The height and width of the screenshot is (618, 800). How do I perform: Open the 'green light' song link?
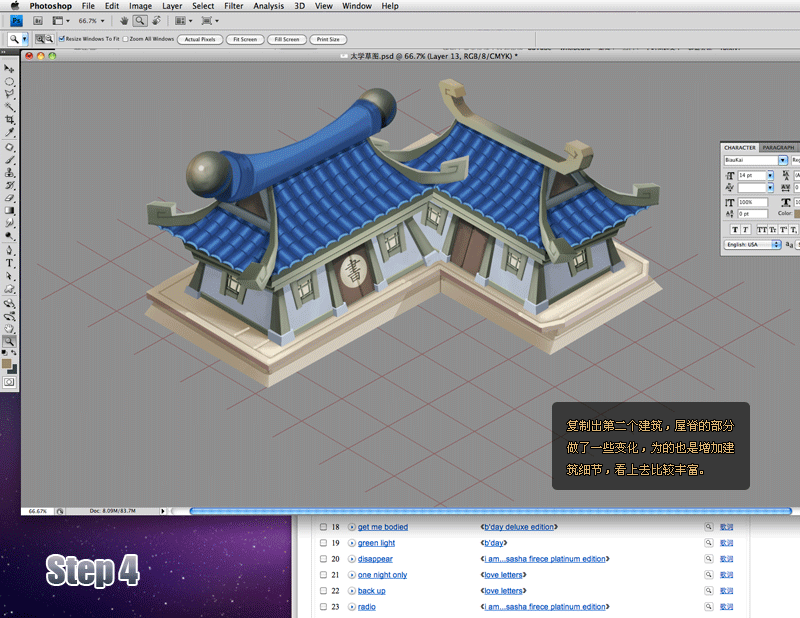(x=376, y=543)
